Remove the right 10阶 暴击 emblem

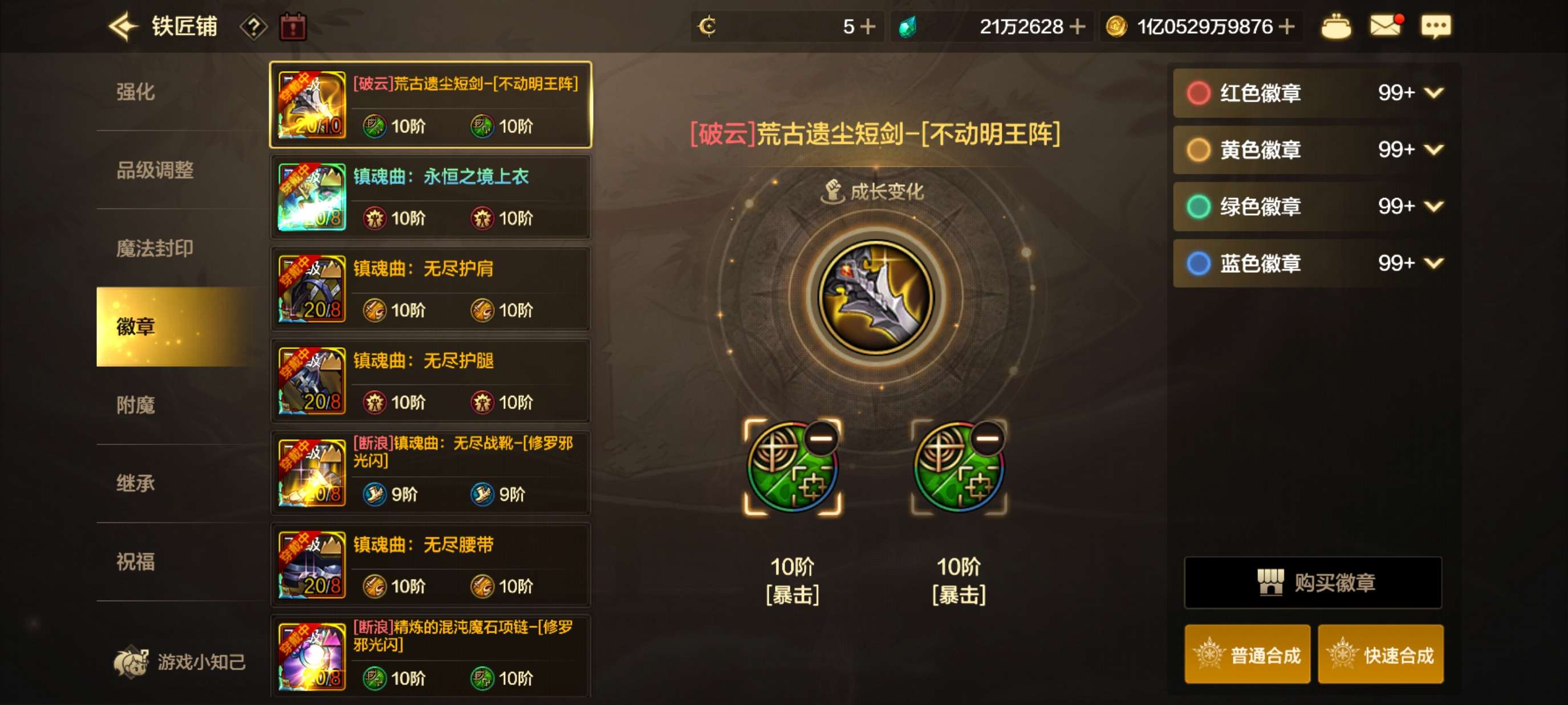click(x=988, y=437)
